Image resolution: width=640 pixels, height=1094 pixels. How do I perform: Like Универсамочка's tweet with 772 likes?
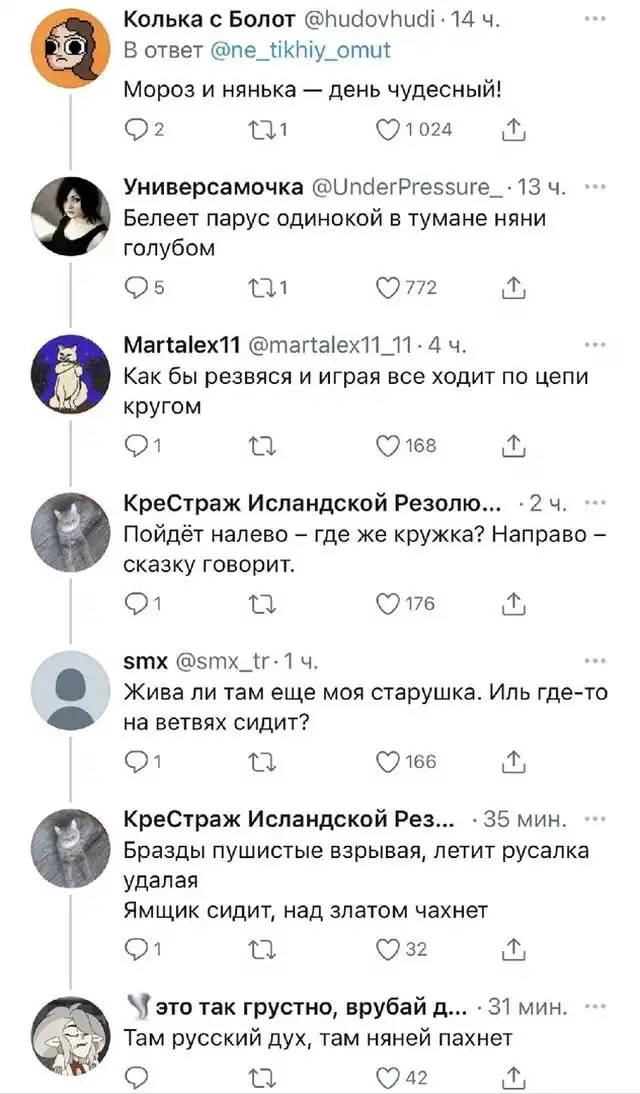click(x=384, y=288)
